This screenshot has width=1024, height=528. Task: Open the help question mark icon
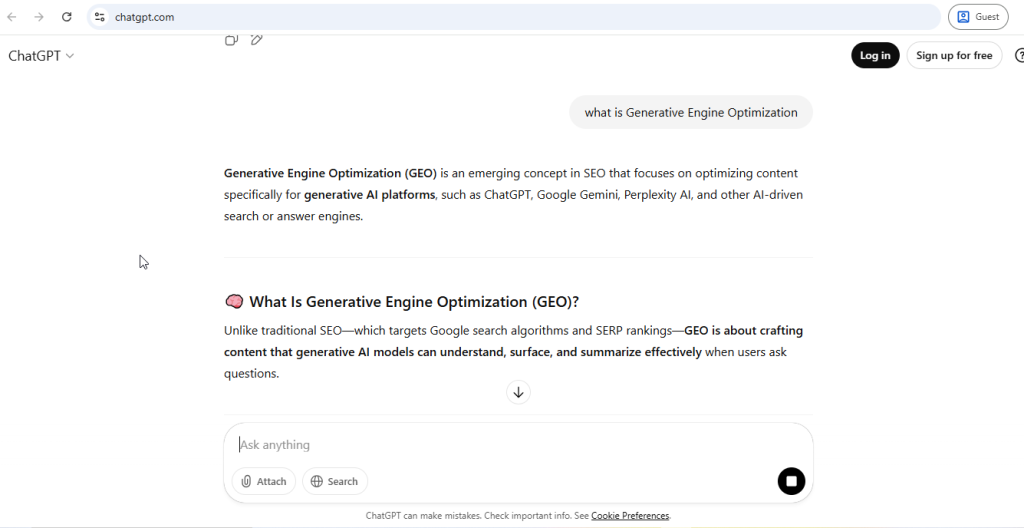(1019, 56)
